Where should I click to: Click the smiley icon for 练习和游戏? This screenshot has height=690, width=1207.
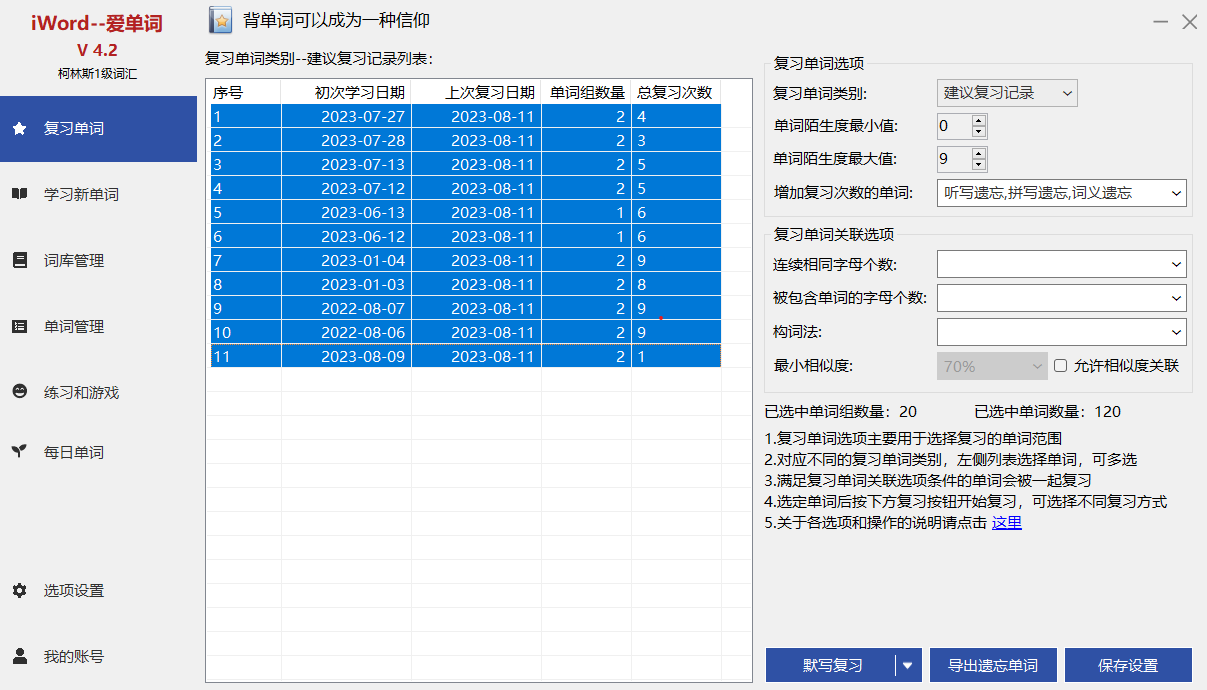pos(19,393)
